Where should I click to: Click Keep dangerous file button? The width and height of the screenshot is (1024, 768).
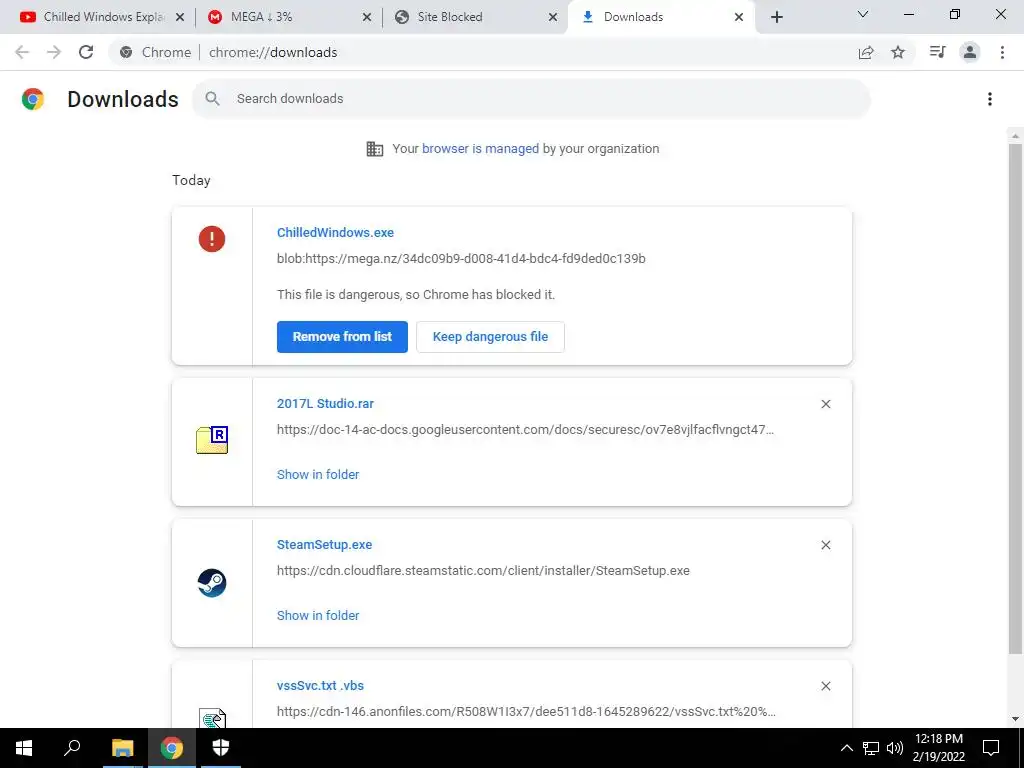click(x=490, y=337)
